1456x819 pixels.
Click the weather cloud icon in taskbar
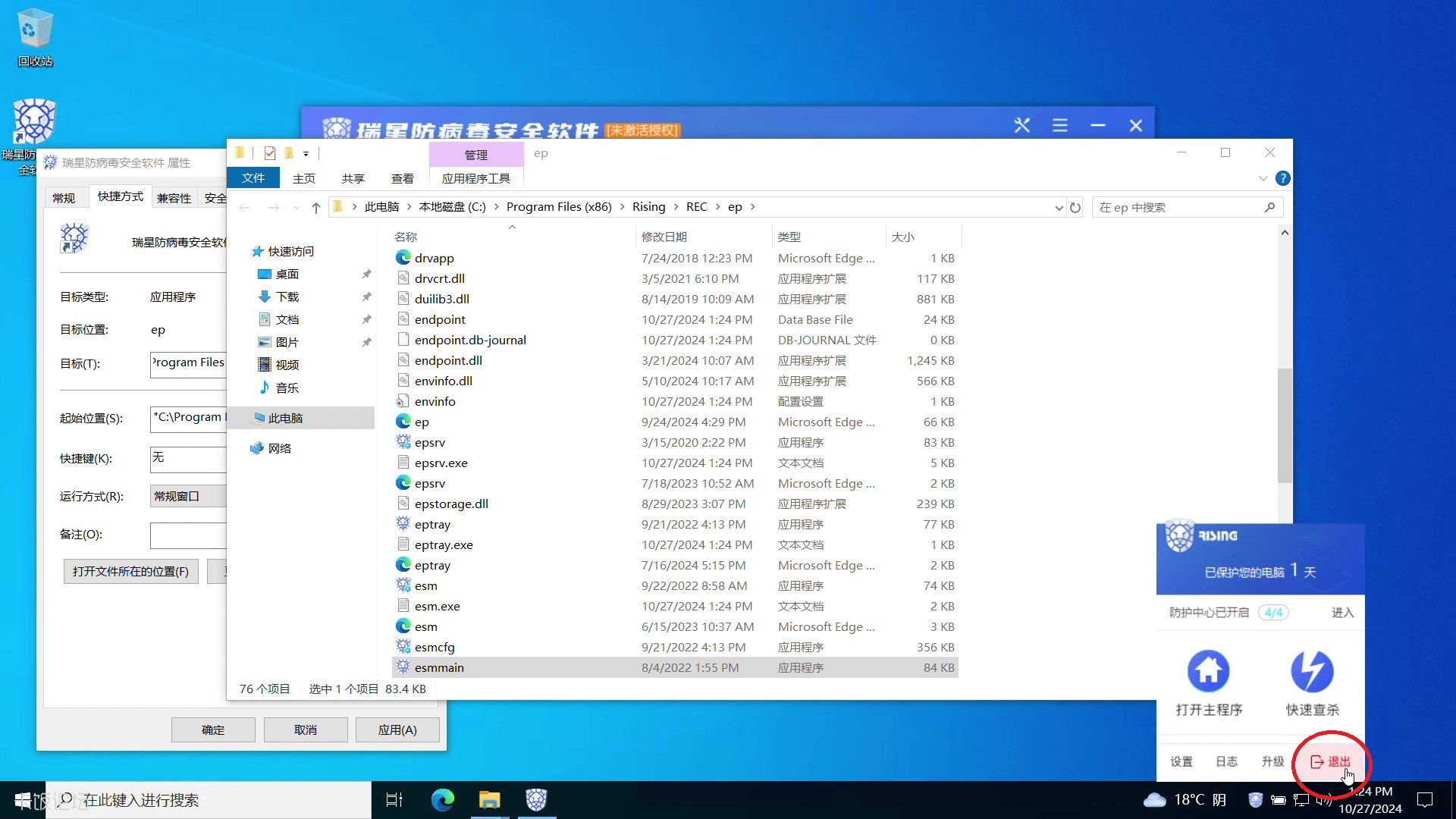coord(1155,799)
